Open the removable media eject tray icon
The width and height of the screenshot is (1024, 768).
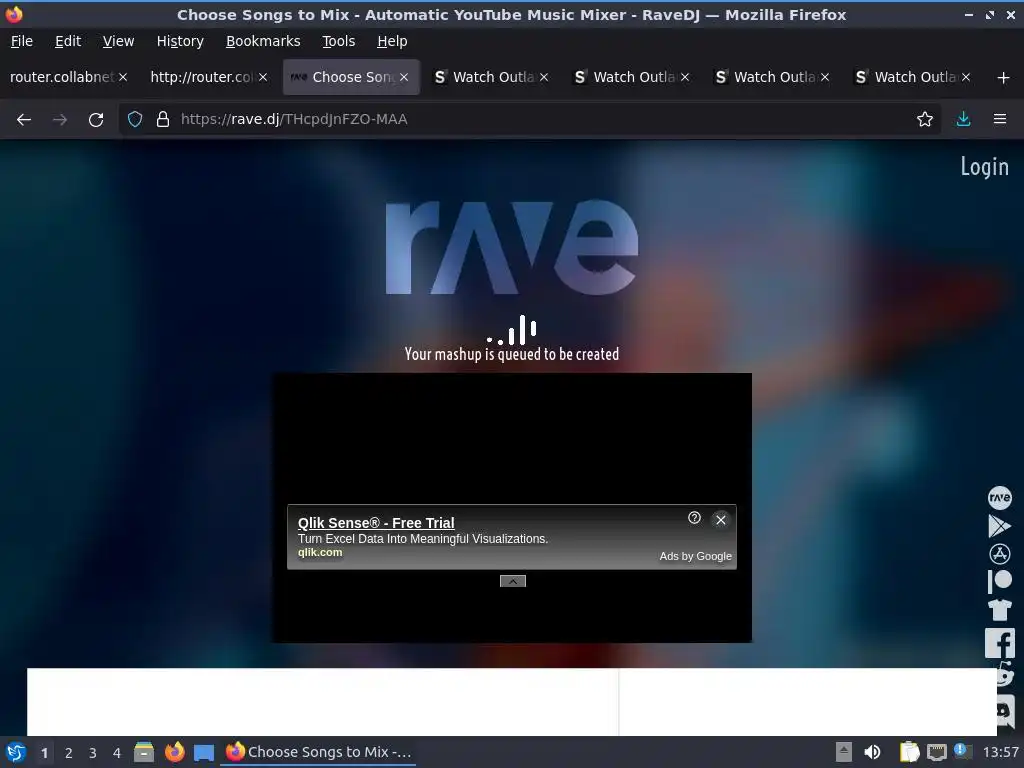point(844,752)
